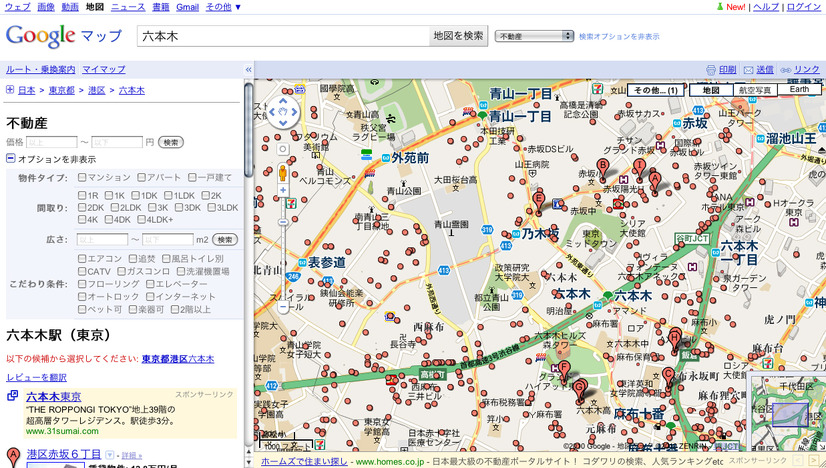The width and height of the screenshot is (826, 468).
Task: Click area 検索 button
Action: pyautogui.click(x=225, y=240)
